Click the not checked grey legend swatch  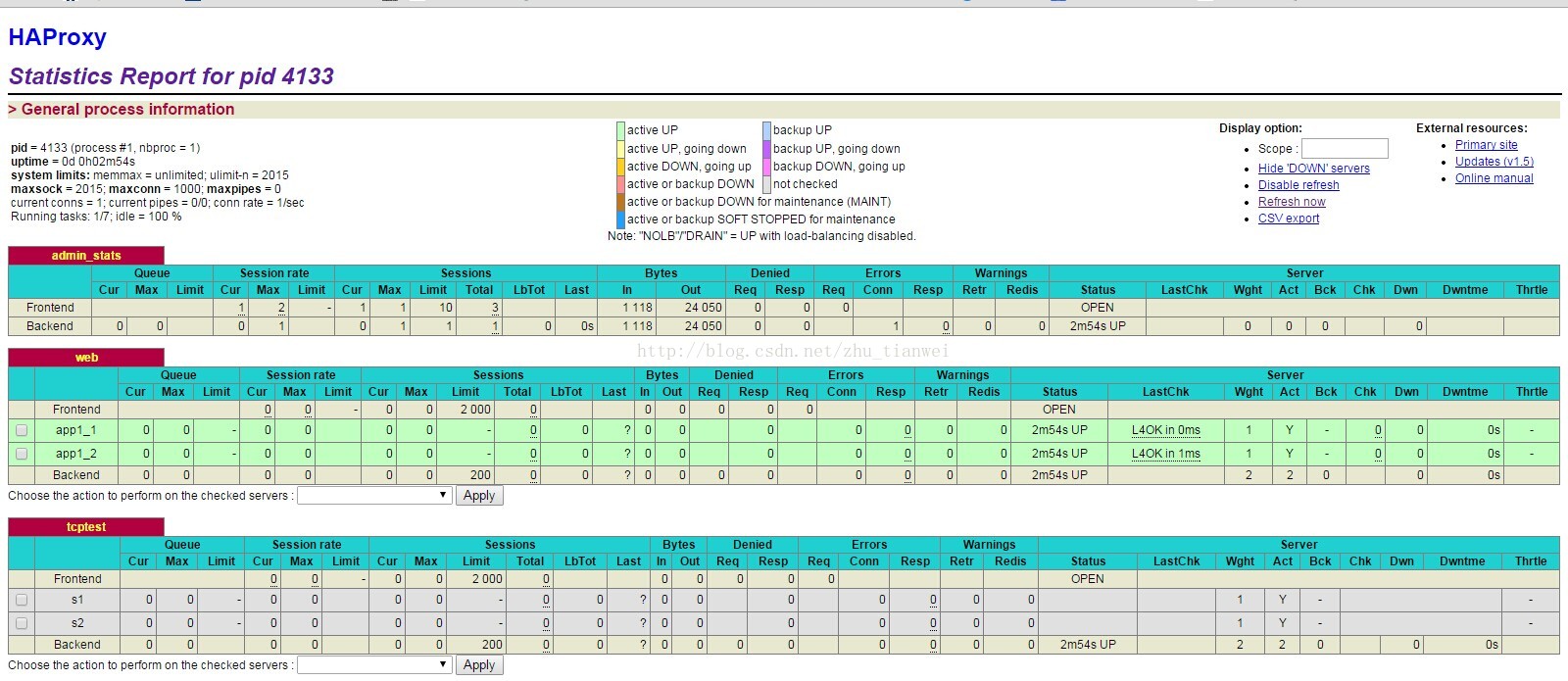pos(766,184)
